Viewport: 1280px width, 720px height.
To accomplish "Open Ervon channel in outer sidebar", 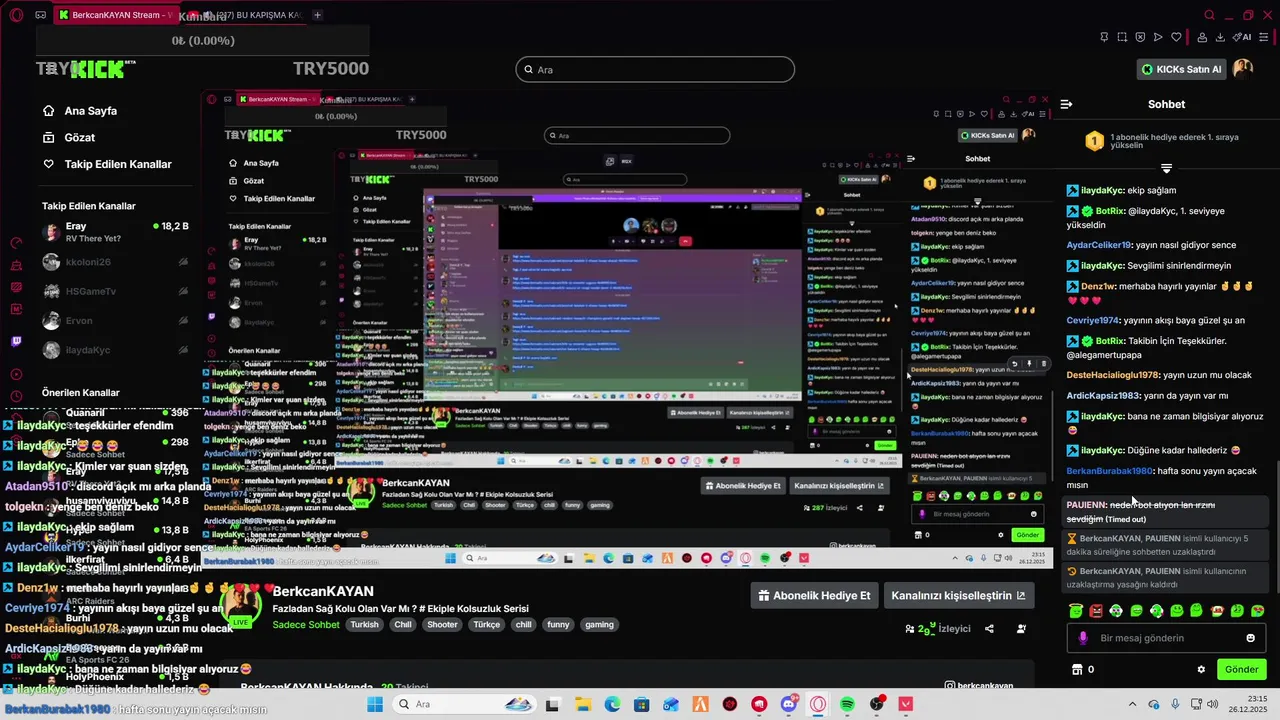I will click(114, 321).
